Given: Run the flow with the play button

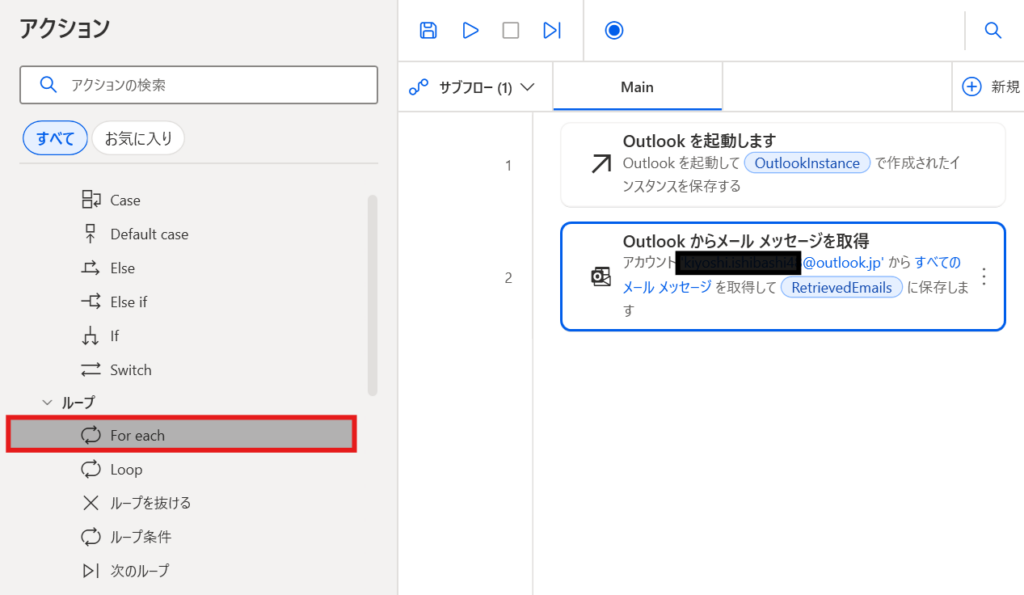Looking at the screenshot, I should pos(470,31).
